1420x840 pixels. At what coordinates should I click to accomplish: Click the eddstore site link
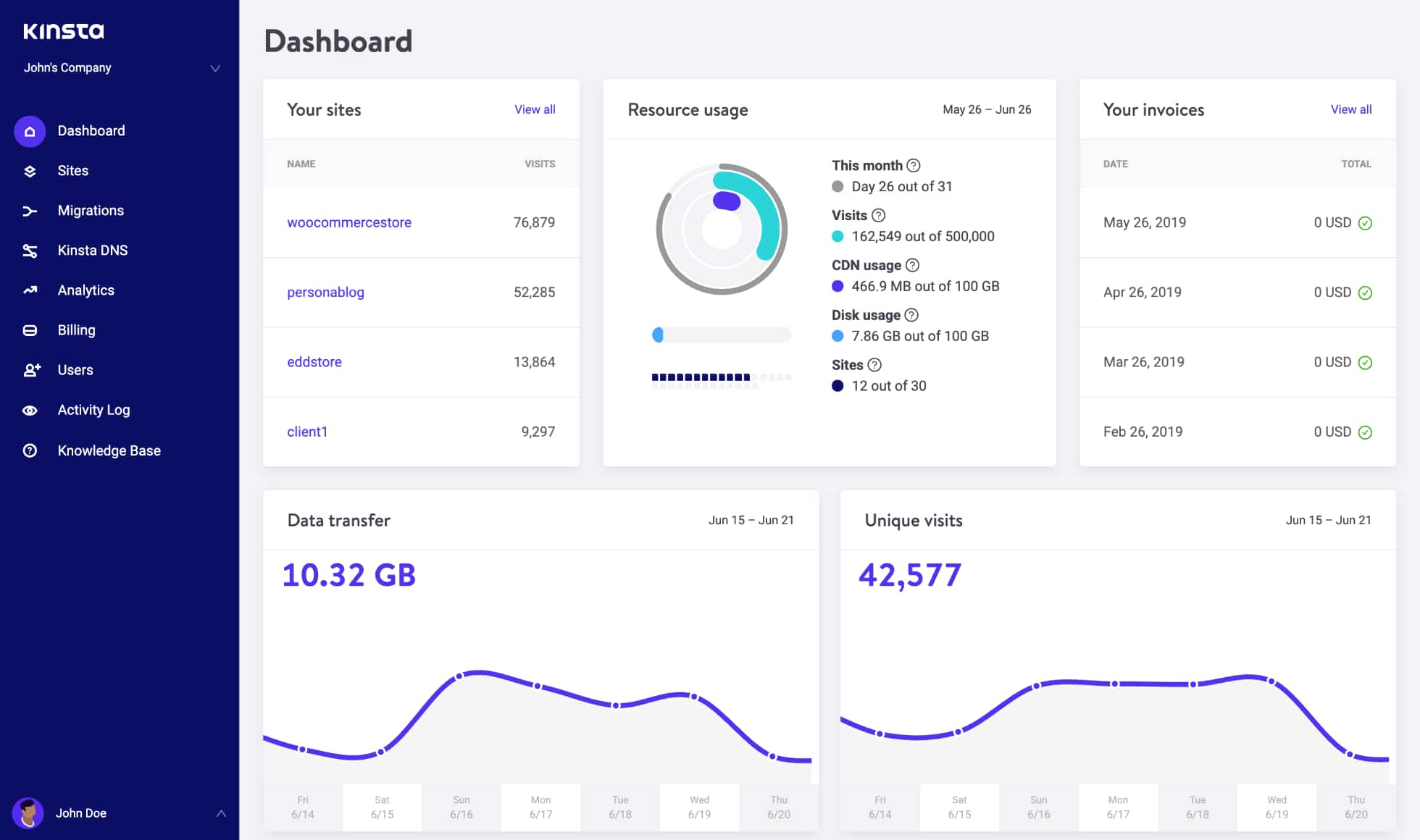pos(313,361)
